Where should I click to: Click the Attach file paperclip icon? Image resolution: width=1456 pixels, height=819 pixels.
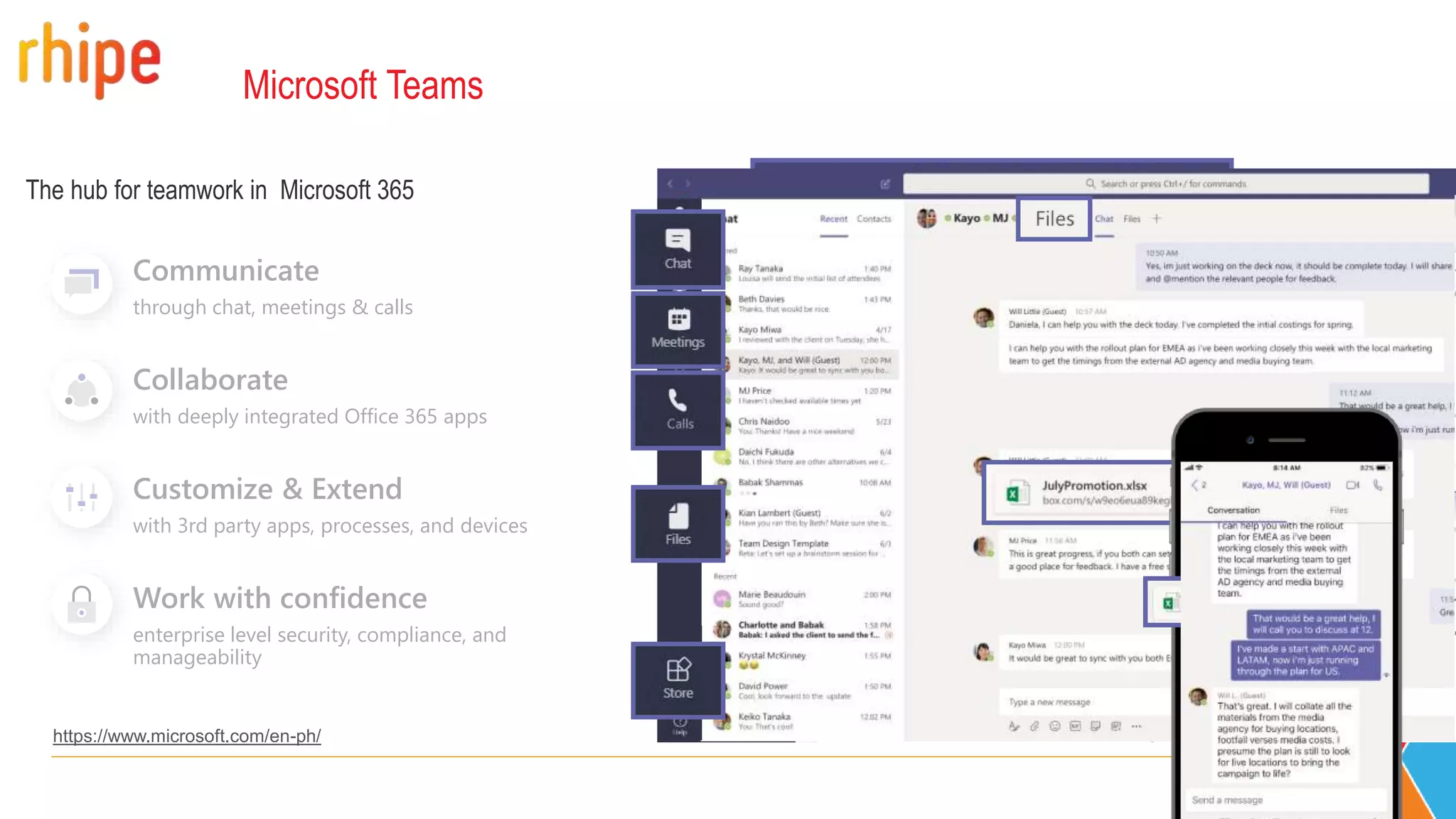pos(1034,726)
